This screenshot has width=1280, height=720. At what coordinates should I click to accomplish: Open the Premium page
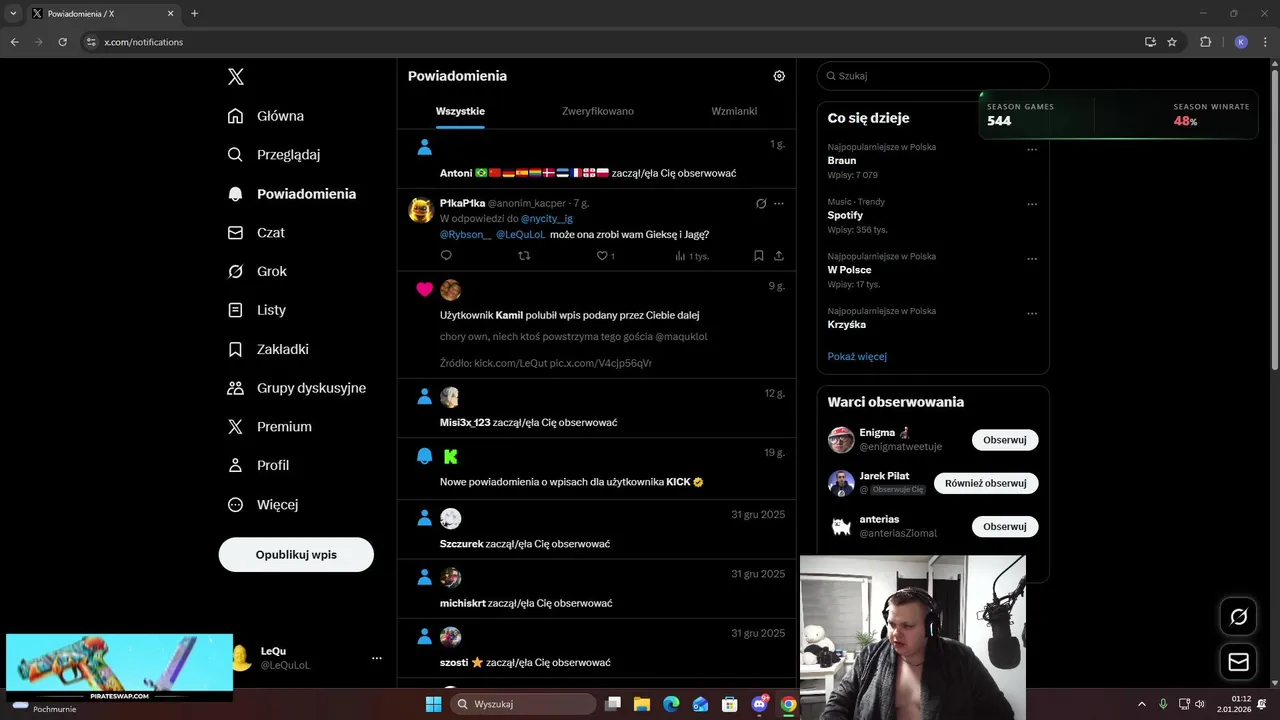(270, 427)
